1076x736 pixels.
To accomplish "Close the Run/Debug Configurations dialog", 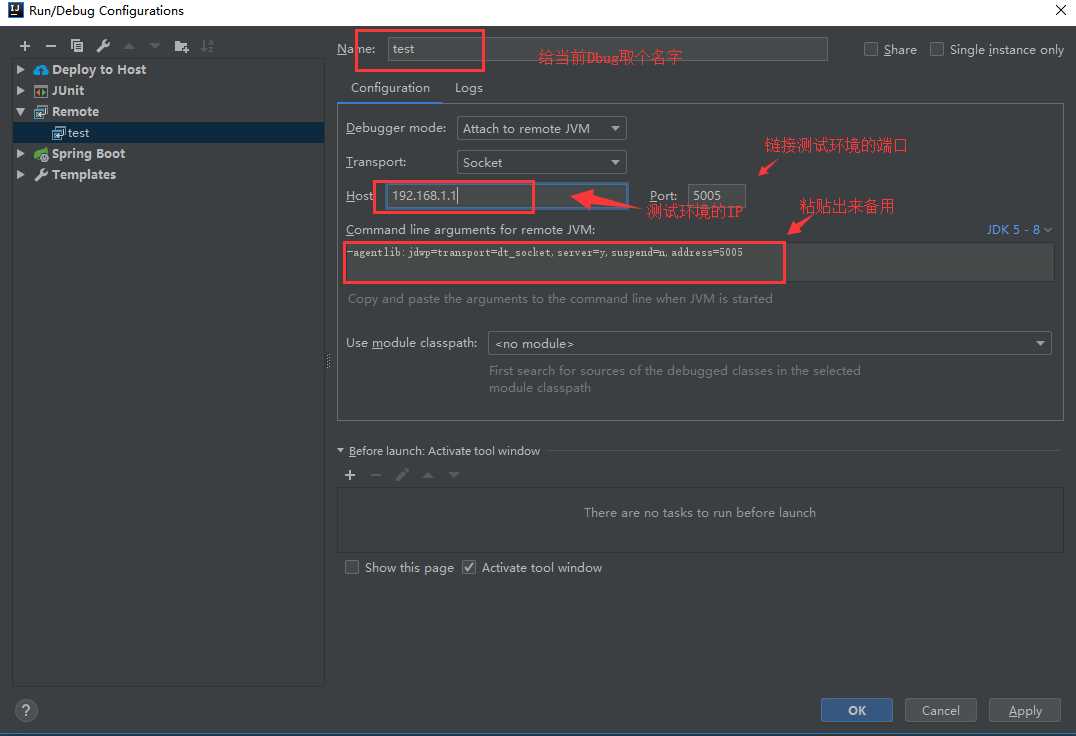I will tap(1060, 10).
